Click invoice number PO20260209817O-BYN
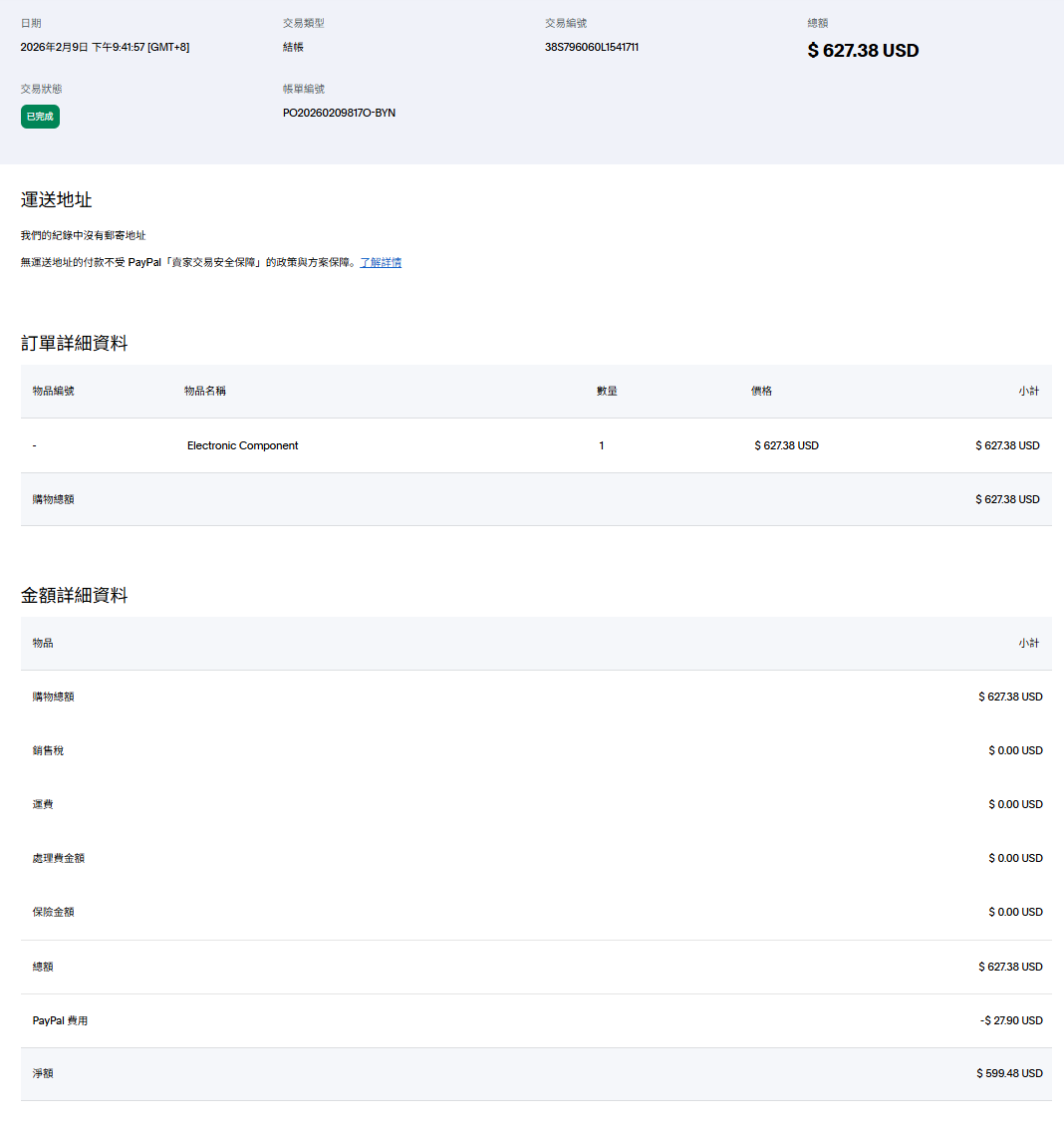The width and height of the screenshot is (1064, 1127). (339, 113)
